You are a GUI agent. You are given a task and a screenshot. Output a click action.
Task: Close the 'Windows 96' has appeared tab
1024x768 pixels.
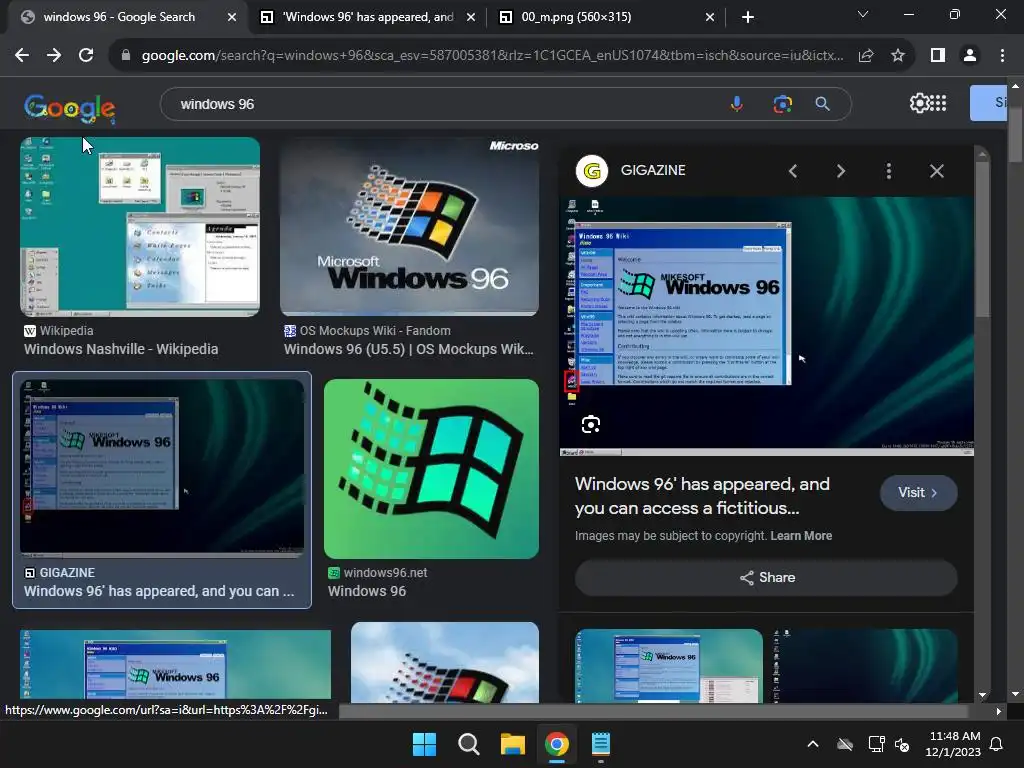tap(471, 17)
